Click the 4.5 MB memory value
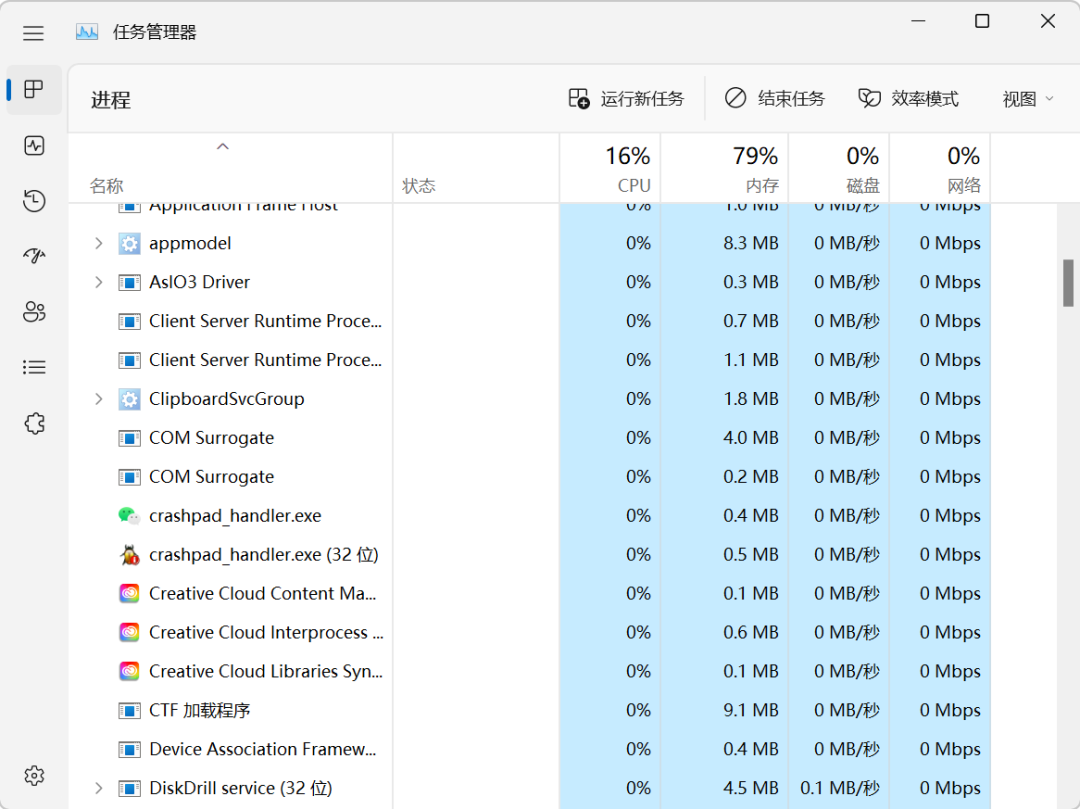This screenshot has height=809, width=1080. [x=751, y=788]
